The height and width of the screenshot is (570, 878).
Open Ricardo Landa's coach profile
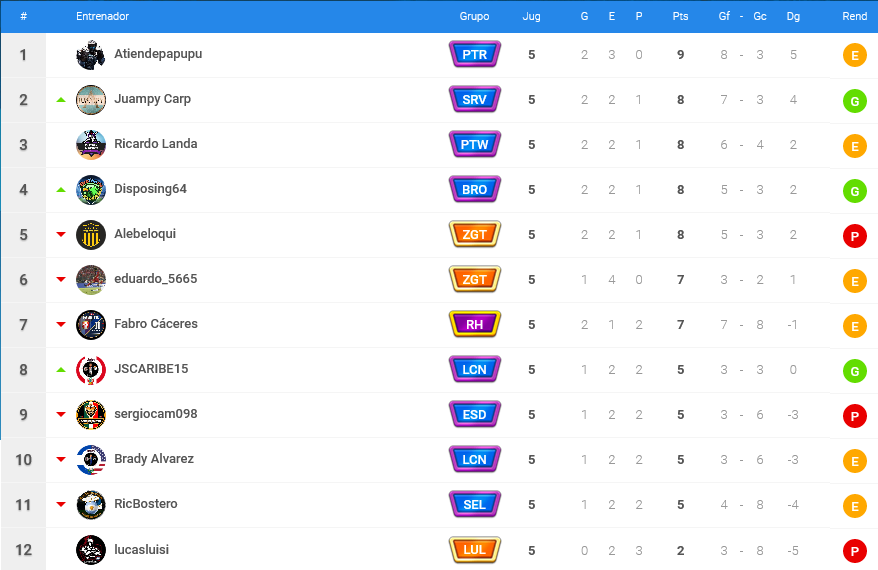click(156, 144)
